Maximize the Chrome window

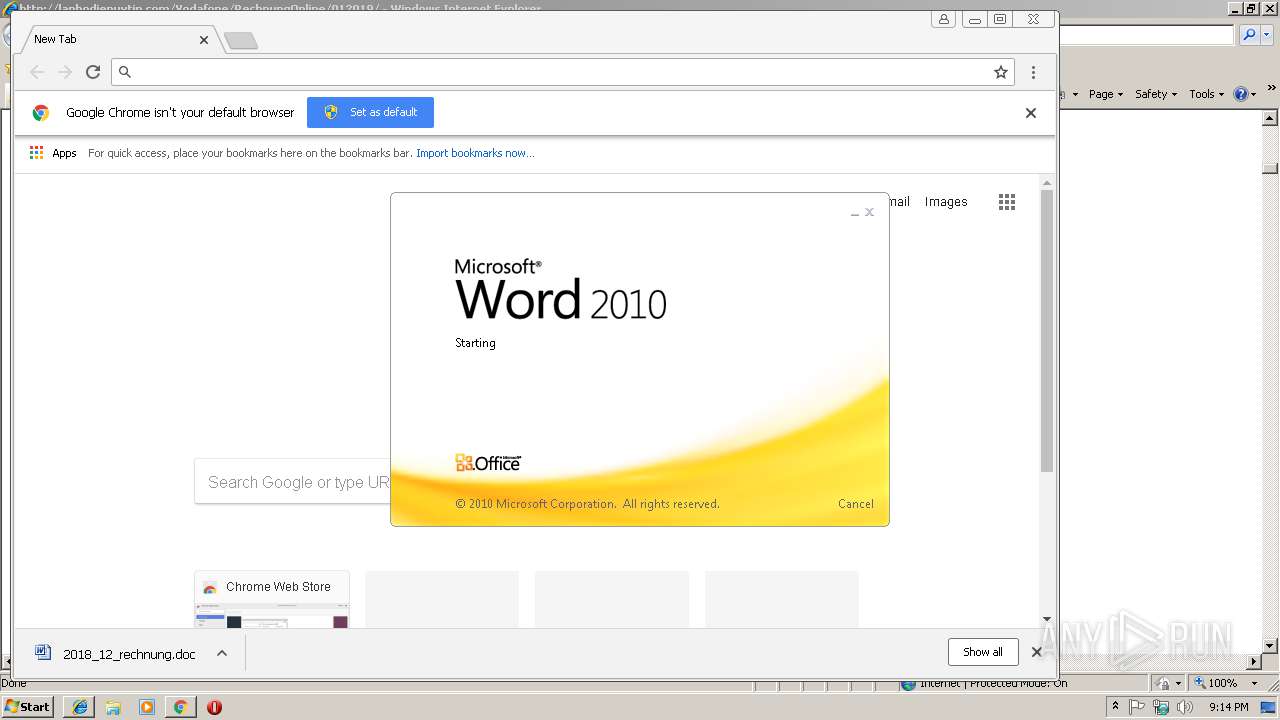tap(1000, 19)
